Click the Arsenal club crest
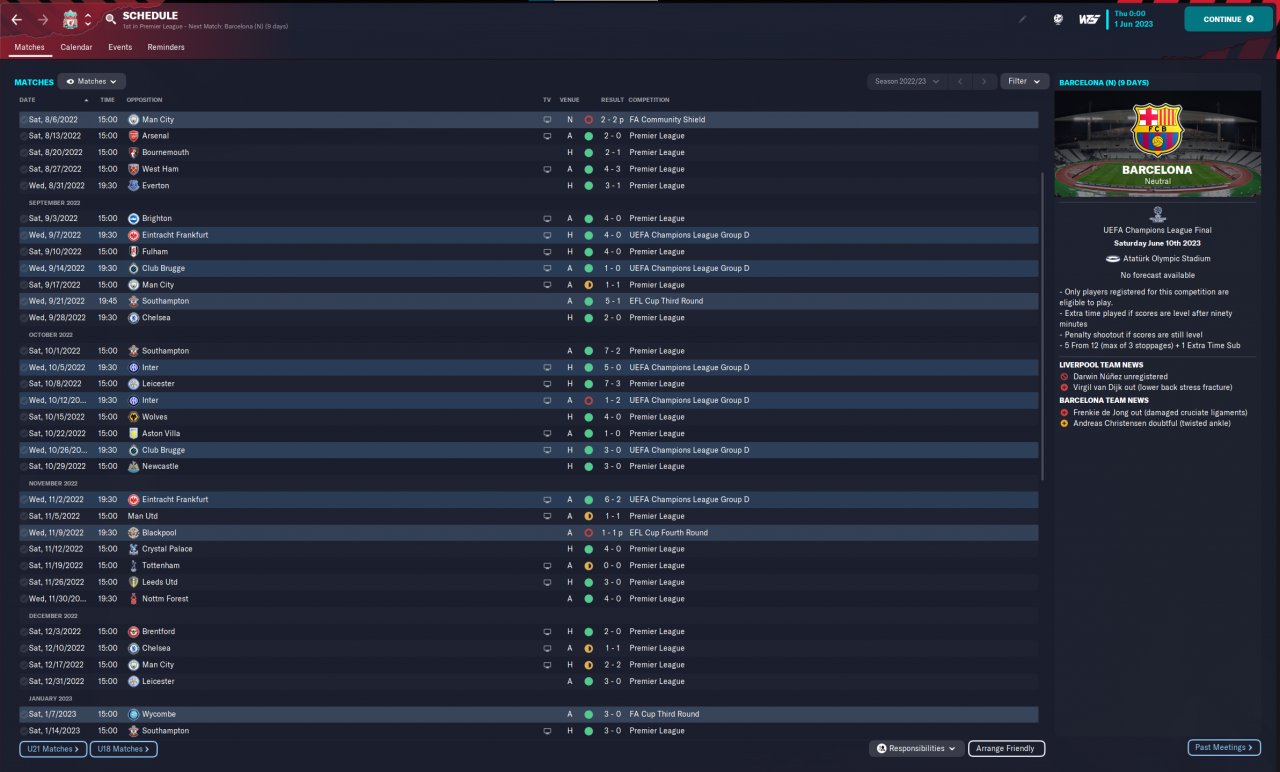This screenshot has width=1280, height=772. (x=133, y=136)
